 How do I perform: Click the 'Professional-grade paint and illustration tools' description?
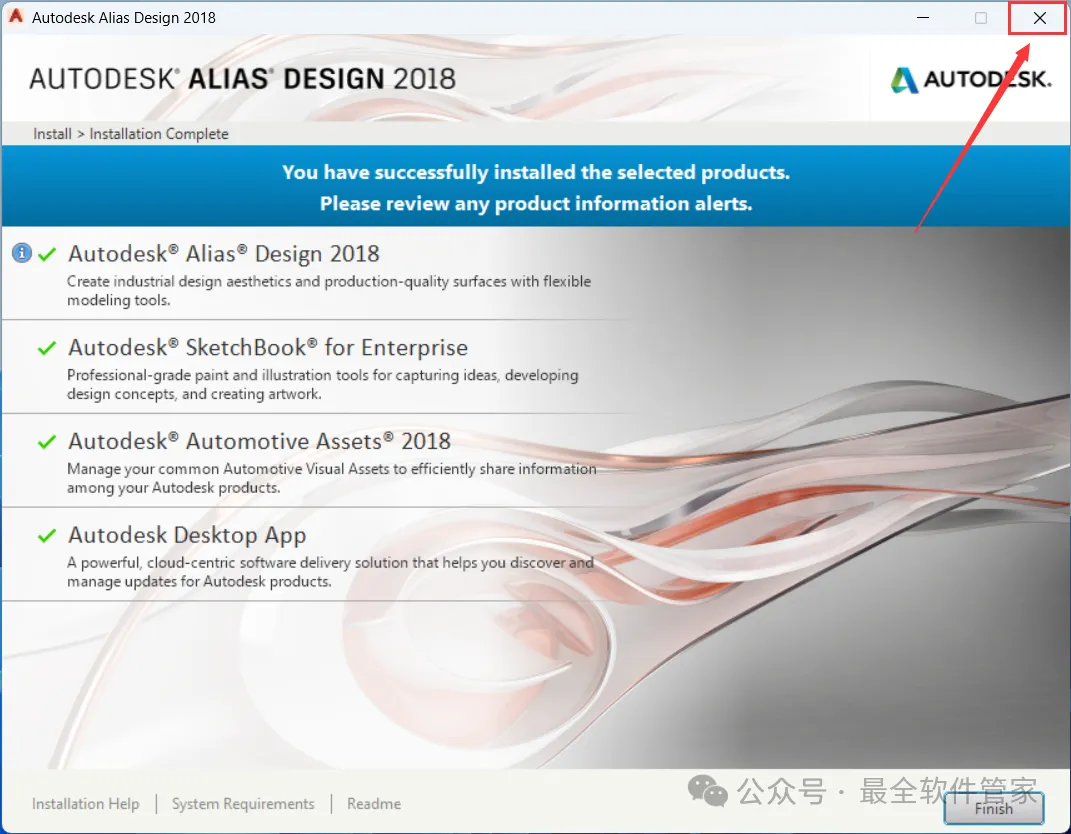point(322,384)
